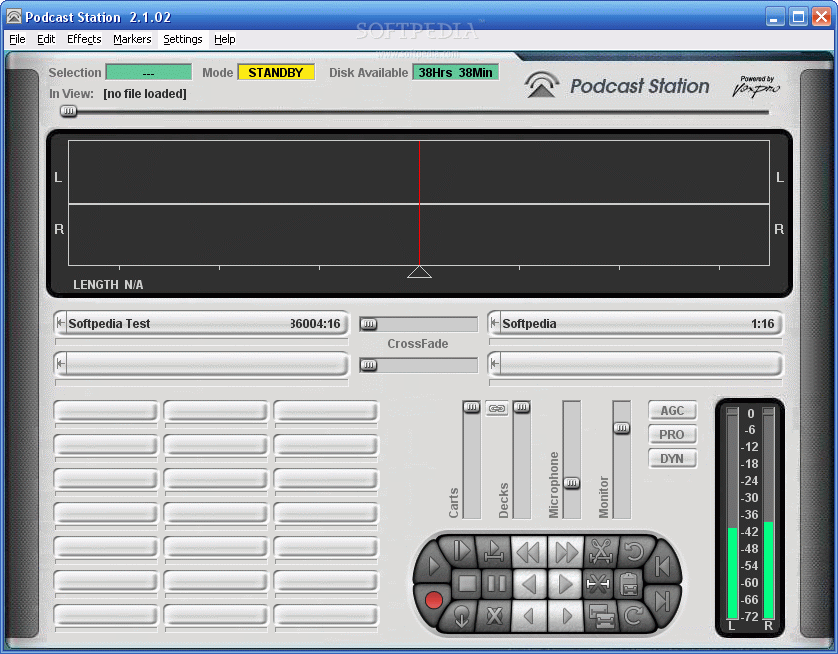Click the highlighted Delete Selection X icon
Screen dimensions: 838x654
click(598, 583)
